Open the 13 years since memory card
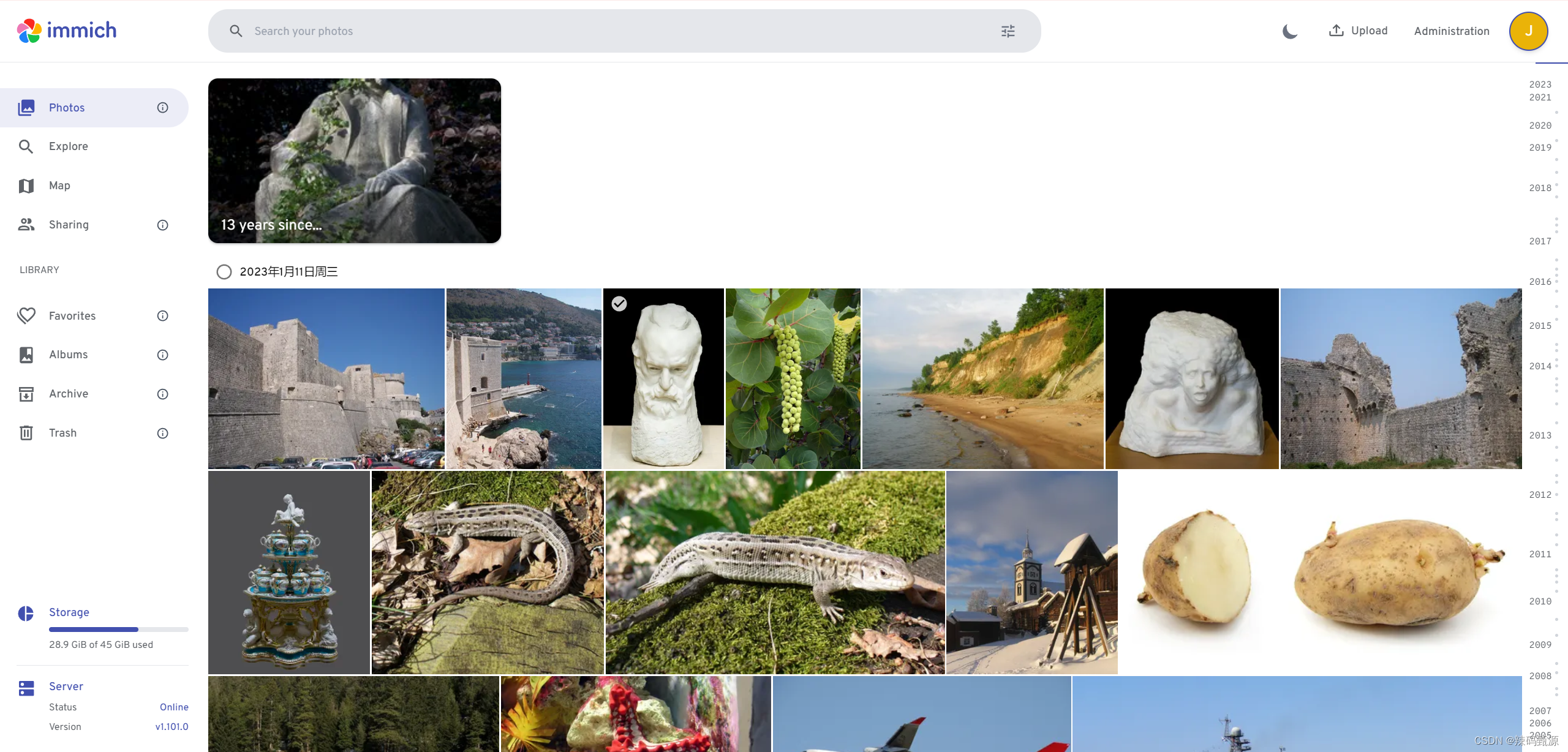The height and width of the screenshot is (752, 1568). point(354,160)
